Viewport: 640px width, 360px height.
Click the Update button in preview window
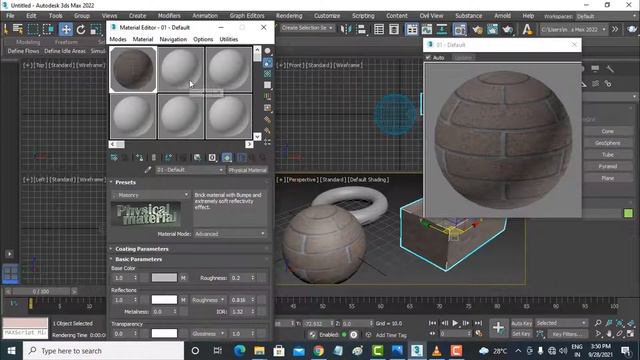click(463, 58)
